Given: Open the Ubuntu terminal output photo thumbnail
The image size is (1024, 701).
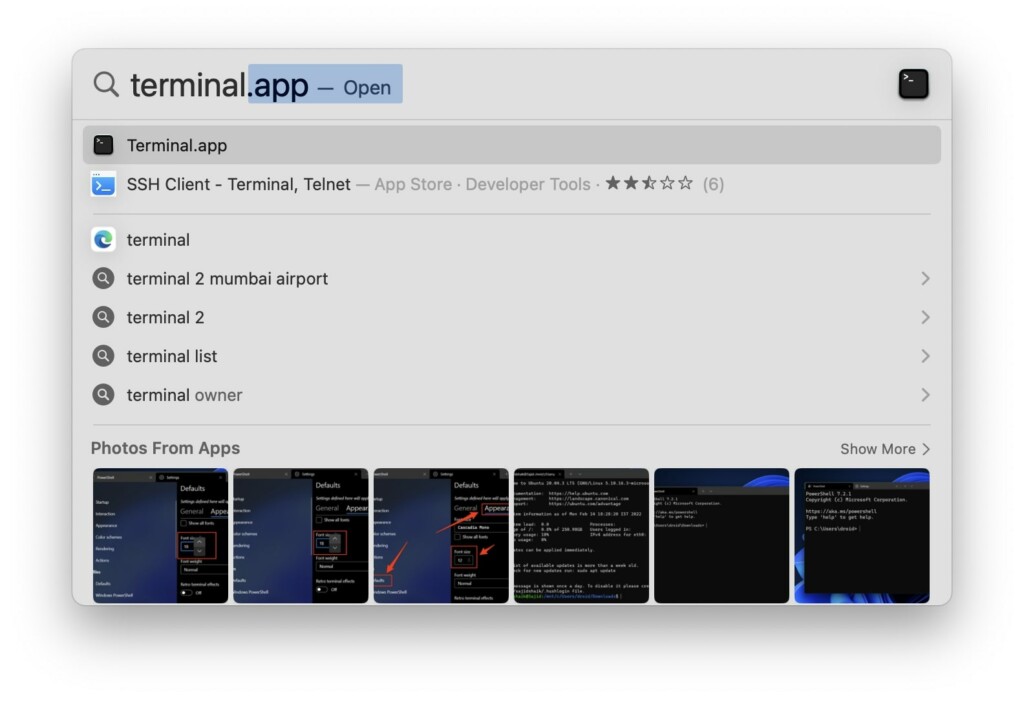Looking at the screenshot, I should coord(581,536).
